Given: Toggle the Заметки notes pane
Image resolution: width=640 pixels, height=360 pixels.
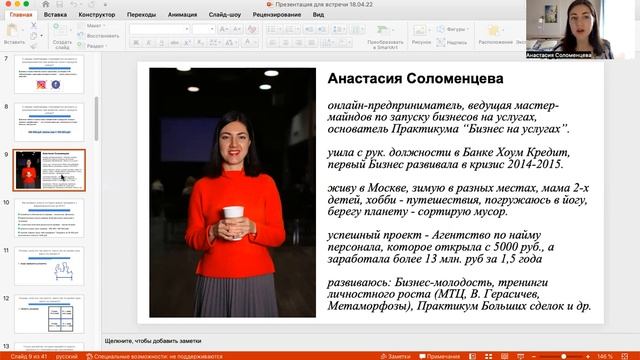Looking at the screenshot, I should pyautogui.click(x=395, y=356).
